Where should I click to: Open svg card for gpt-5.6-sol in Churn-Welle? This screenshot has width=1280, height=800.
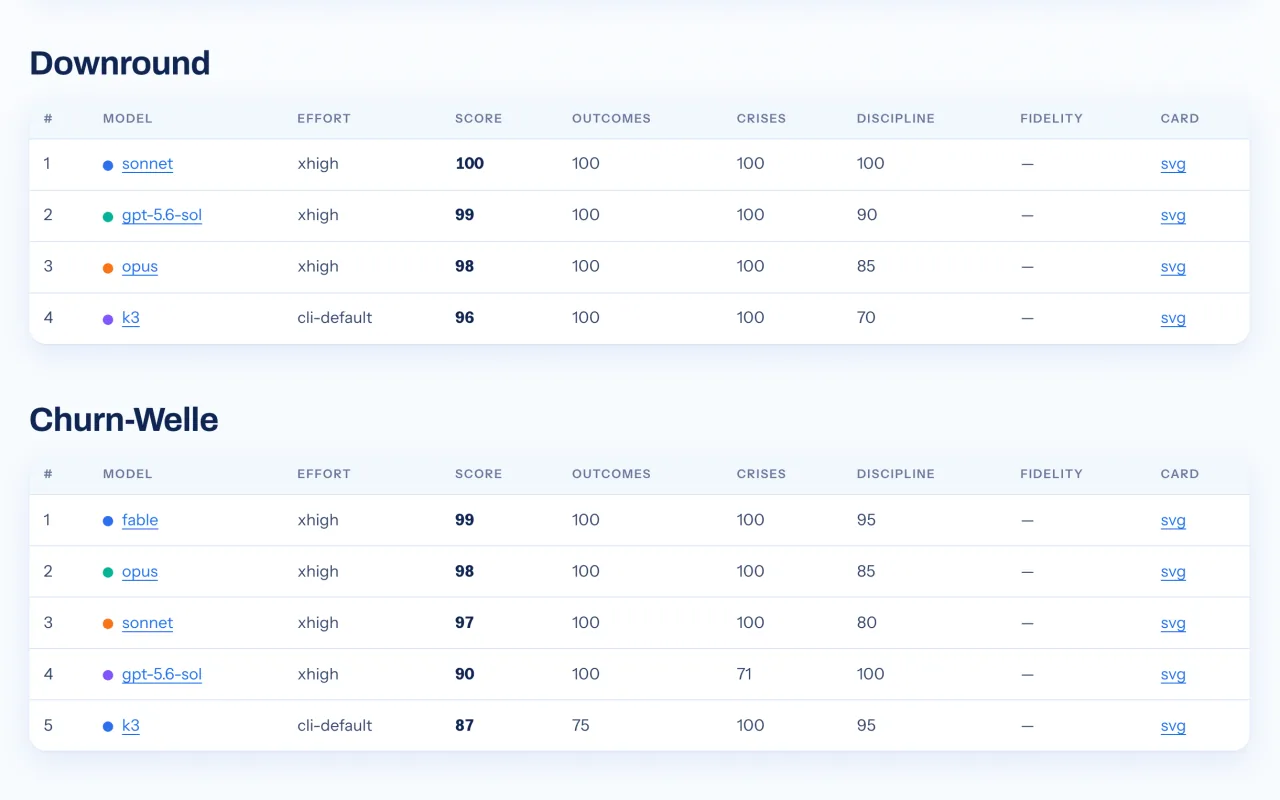pyautogui.click(x=1173, y=674)
